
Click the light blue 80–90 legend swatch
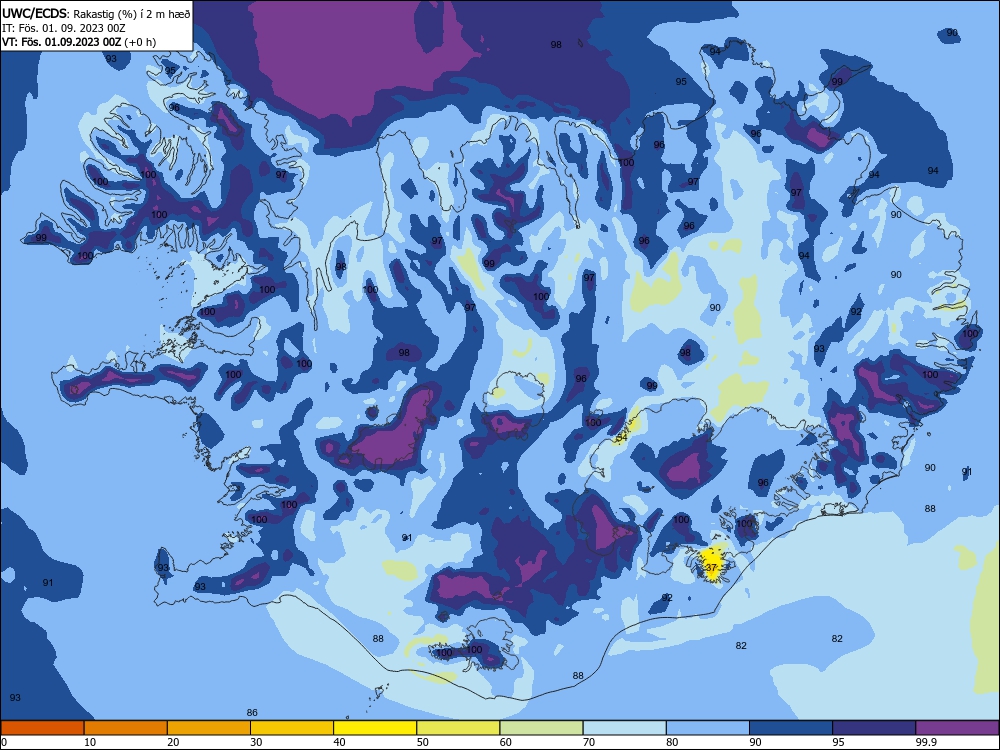click(708, 728)
